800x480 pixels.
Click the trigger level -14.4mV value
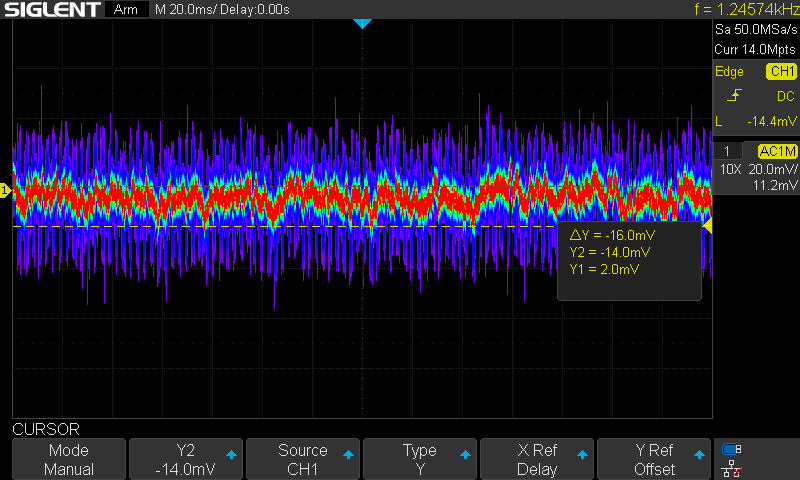[771, 121]
